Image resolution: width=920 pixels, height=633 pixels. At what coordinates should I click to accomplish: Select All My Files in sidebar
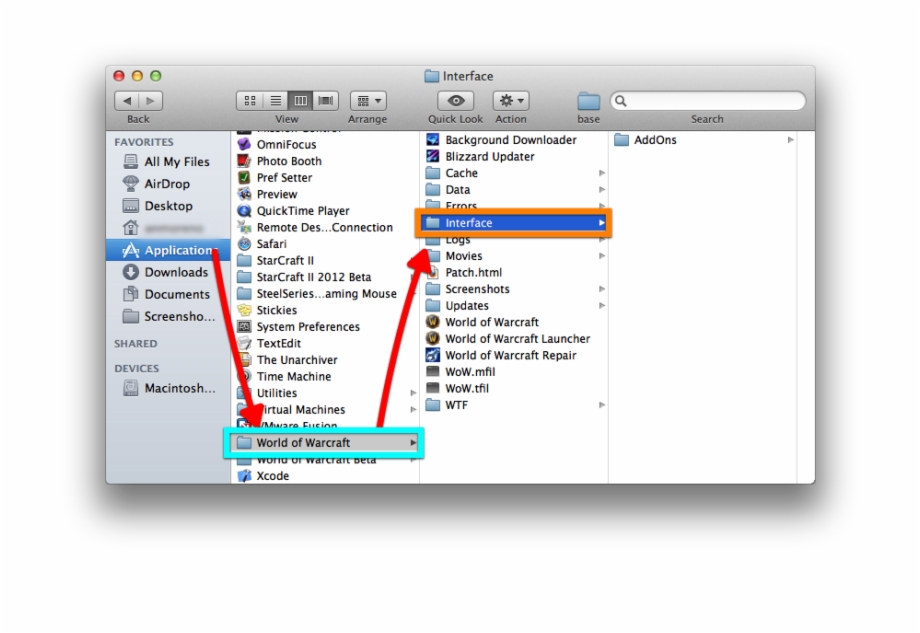click(x=167, y=162)
